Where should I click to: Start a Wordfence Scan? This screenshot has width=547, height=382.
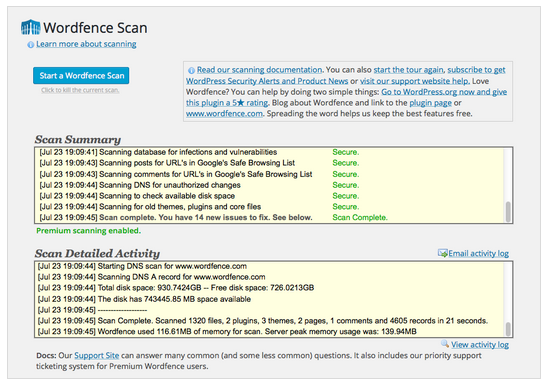point(81,76)
